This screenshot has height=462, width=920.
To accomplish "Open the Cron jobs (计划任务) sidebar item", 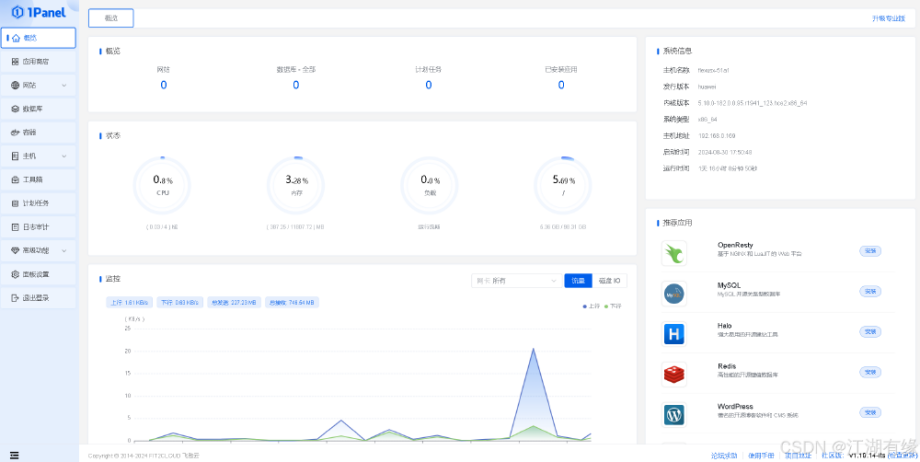I will 38,203.
